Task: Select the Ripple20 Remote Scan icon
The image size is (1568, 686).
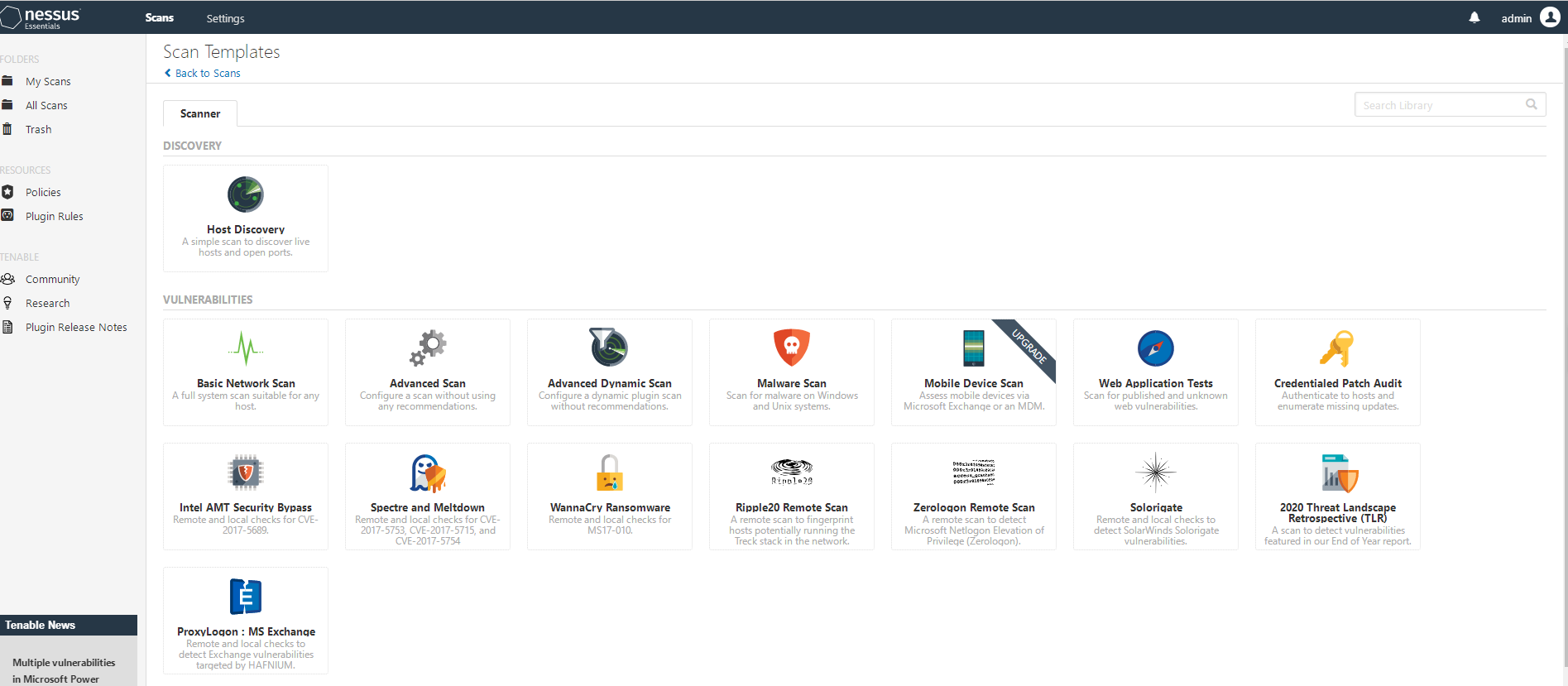Action: pyautogui.click(x=792, y=472)
